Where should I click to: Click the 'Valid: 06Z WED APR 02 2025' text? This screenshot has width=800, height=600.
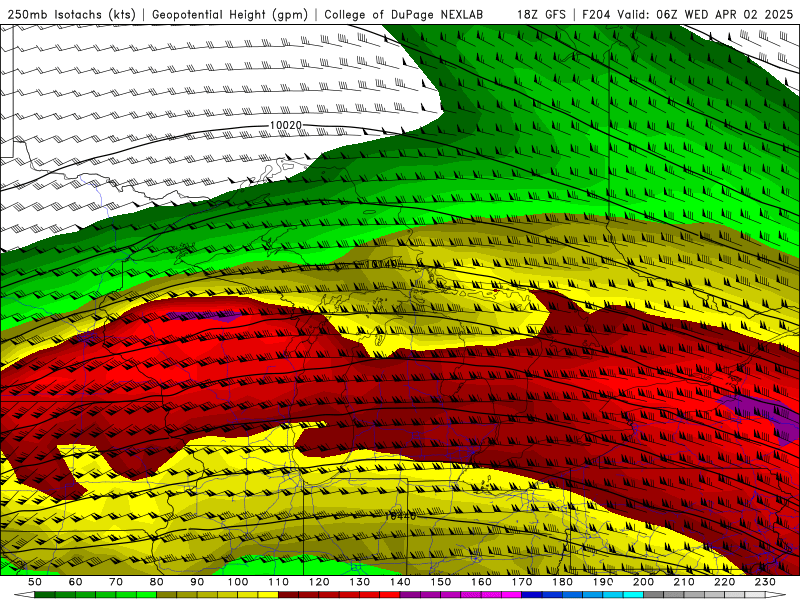coord(705,15)
